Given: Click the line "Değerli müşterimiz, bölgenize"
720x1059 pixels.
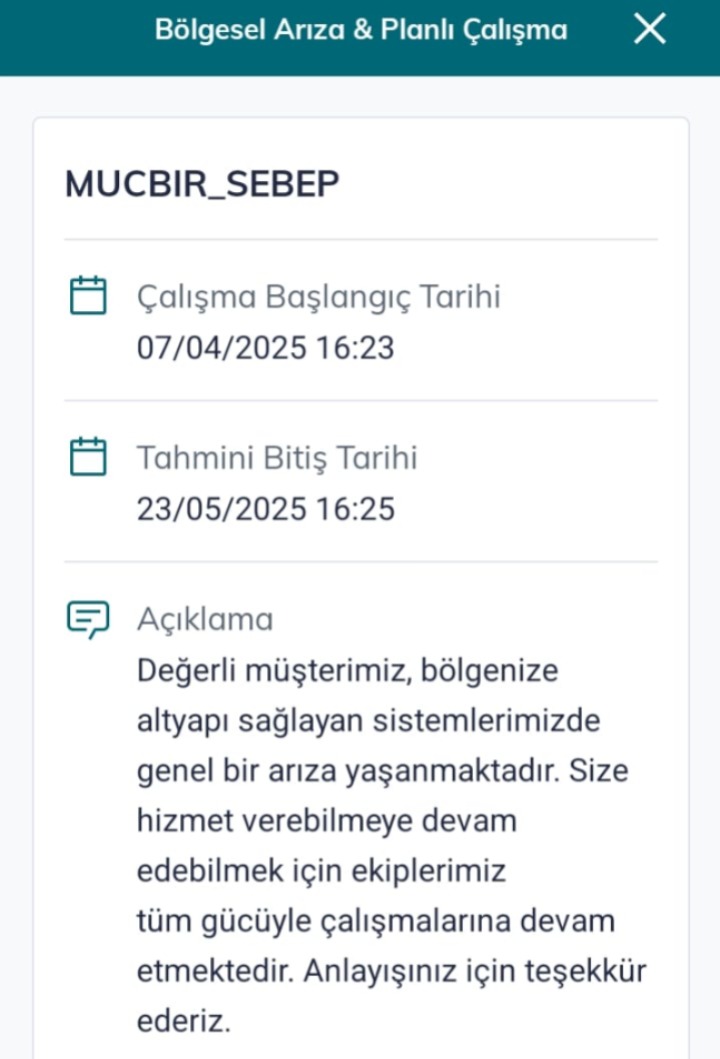Looking at the screenshot, I should click(x=347, y=671).
